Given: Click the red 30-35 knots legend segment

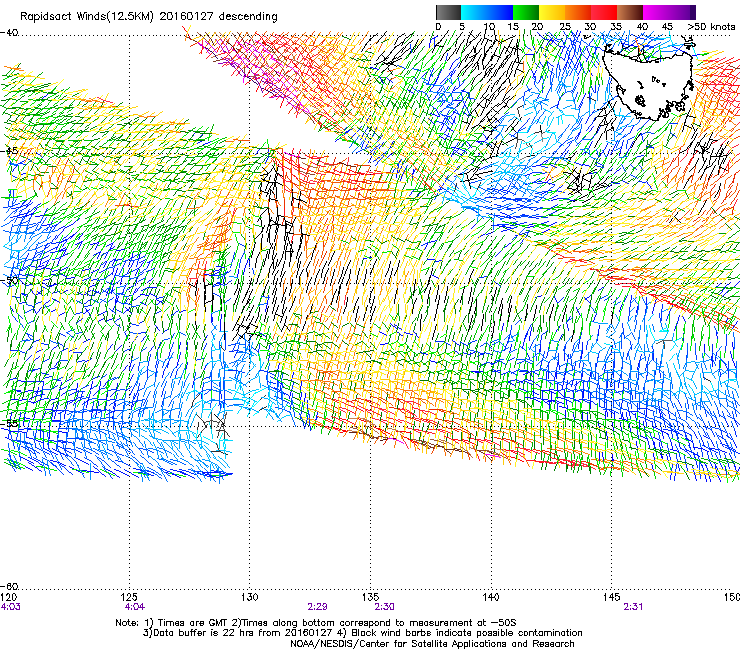Looking at the screenshot, I should 604,12.
